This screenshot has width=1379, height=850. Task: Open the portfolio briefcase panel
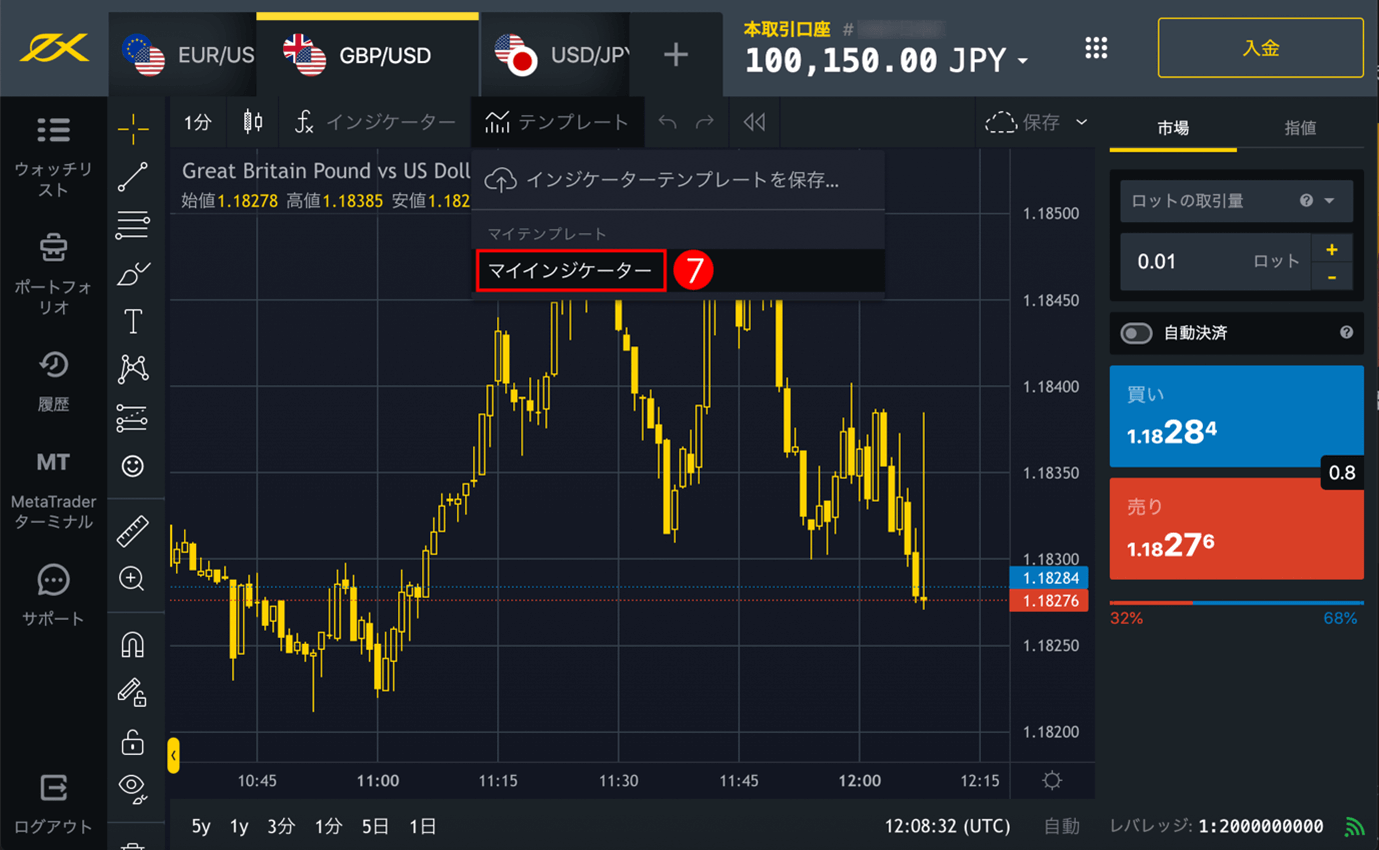tap(54, 274)
